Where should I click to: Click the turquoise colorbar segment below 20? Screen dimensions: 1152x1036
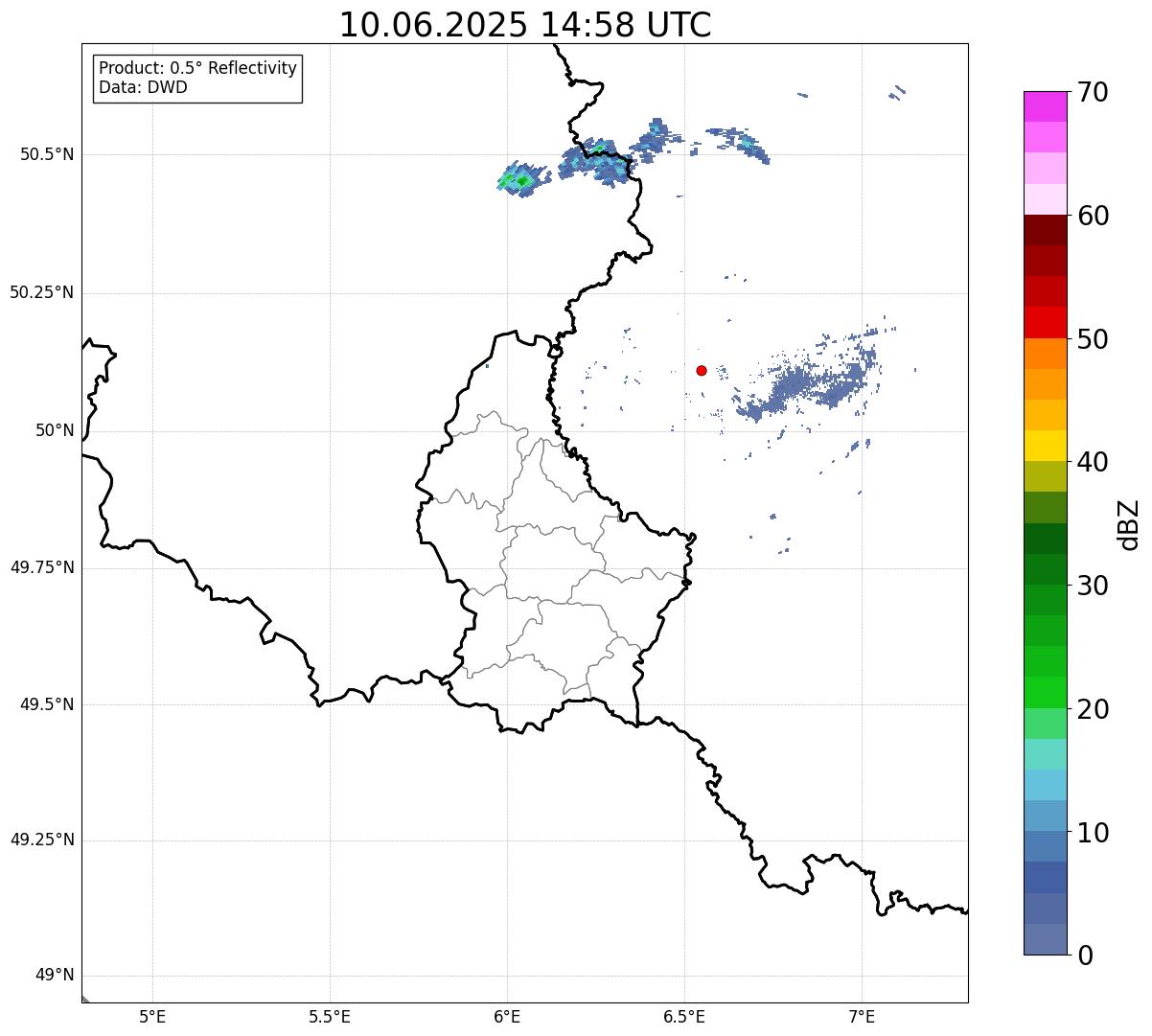coord(1046,754)
